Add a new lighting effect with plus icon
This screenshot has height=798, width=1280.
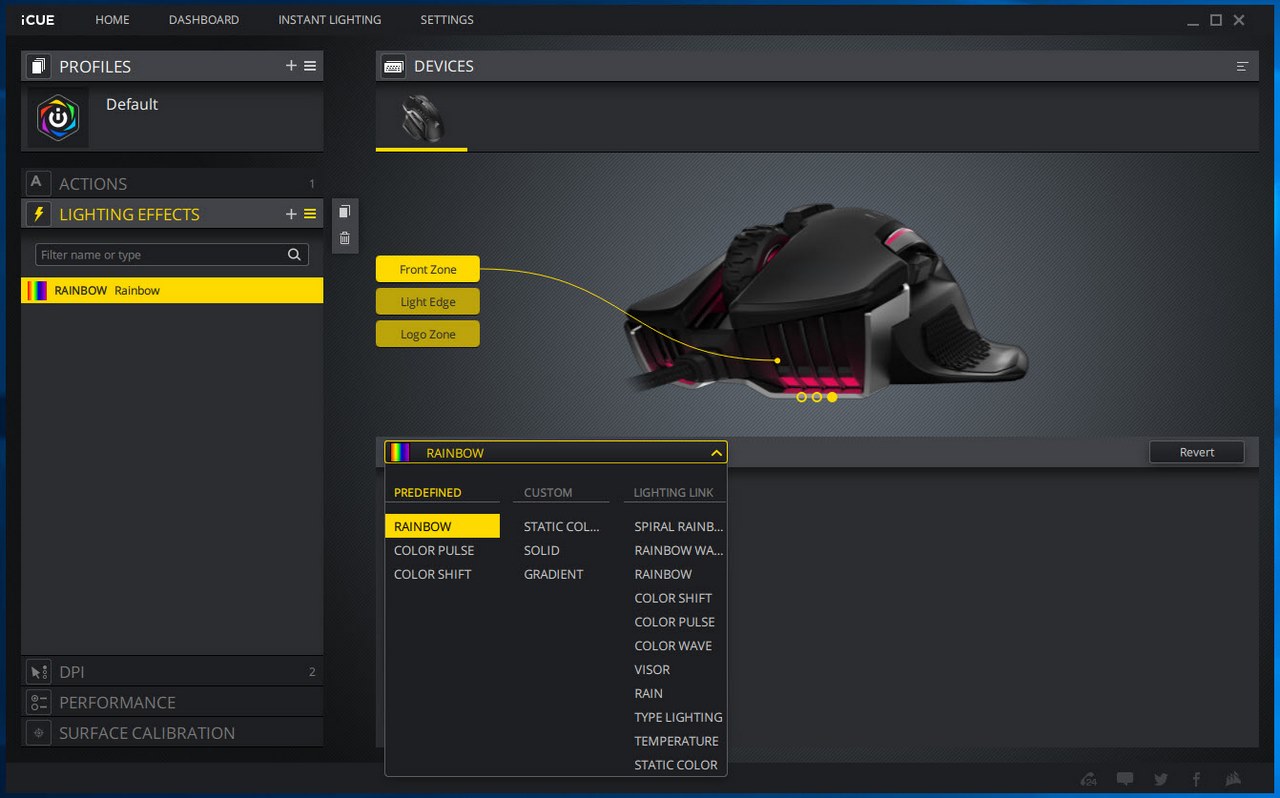coord(291,214)
